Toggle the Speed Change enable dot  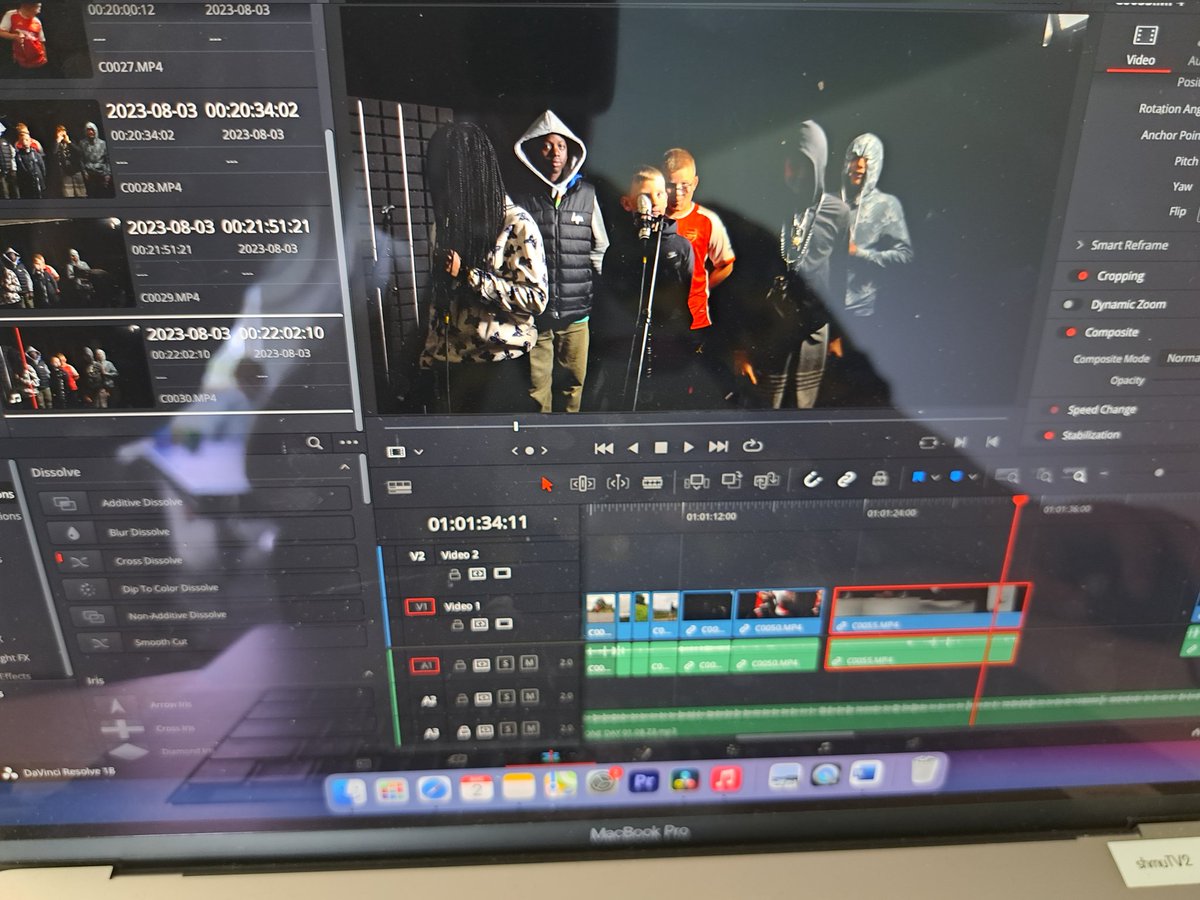pyautogui.click(x=1054, y=410)
